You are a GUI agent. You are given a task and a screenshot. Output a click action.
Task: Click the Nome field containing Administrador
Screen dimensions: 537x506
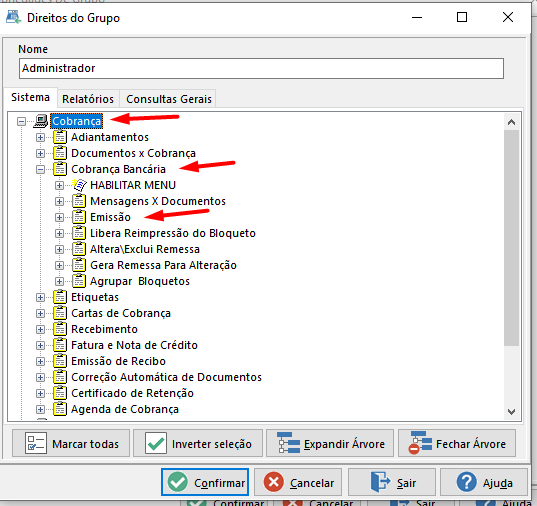(261, 69)
